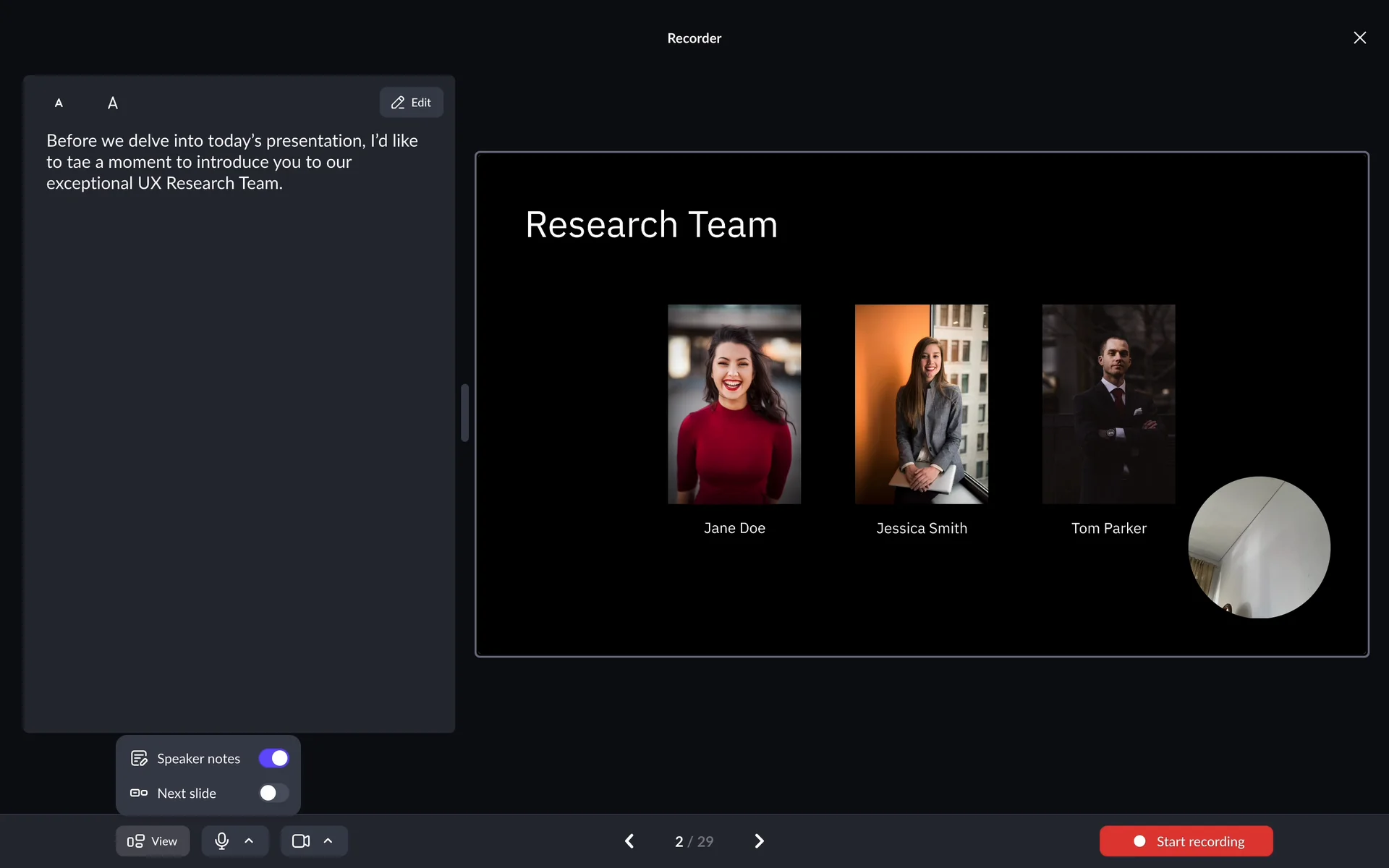This screenshot has height=868, width=1389.
Task: Expand camera options chevron
Action: [328, 841]
